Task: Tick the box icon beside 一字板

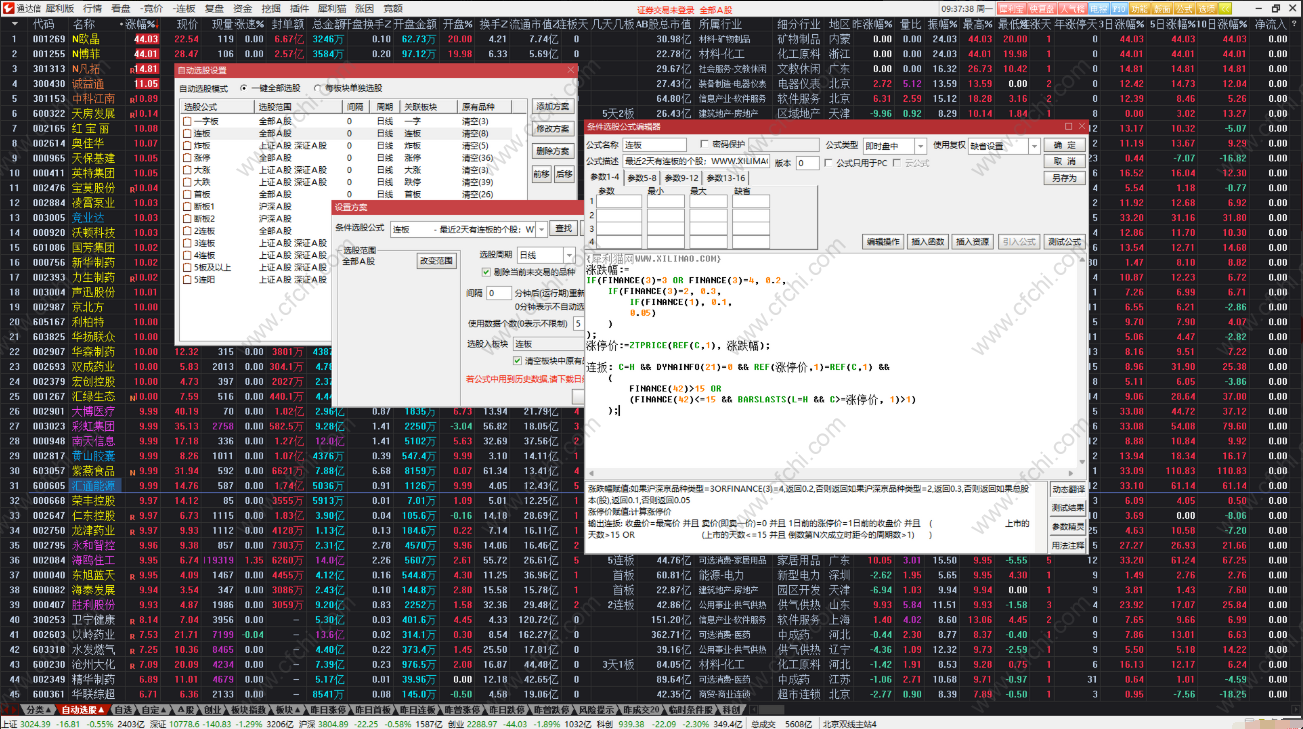Action: (186, 120)
